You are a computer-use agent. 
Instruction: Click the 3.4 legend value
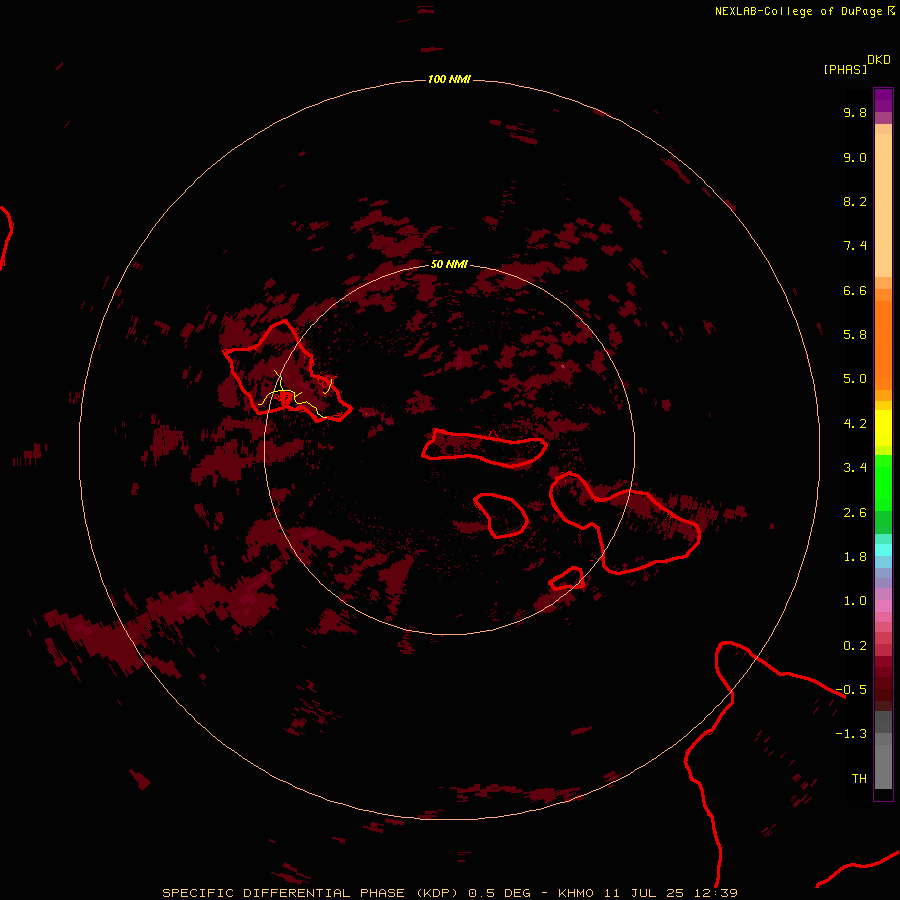click(x=855, y=468)
